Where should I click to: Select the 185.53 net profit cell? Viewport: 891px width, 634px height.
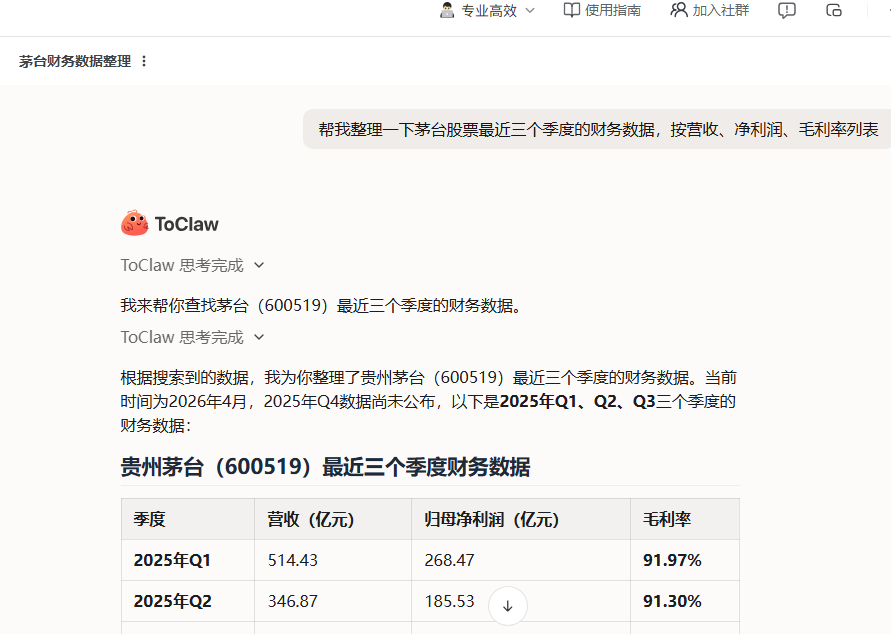pos(449,601)
